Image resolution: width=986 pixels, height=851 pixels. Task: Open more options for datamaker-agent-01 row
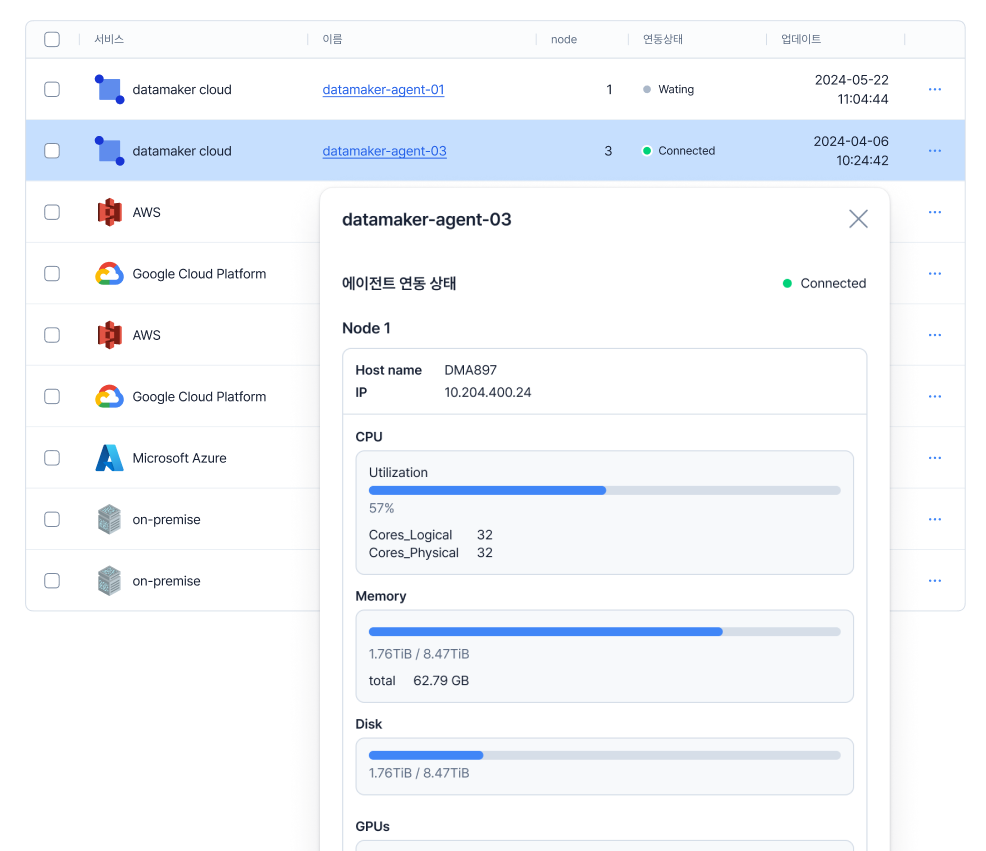[934, 89]
